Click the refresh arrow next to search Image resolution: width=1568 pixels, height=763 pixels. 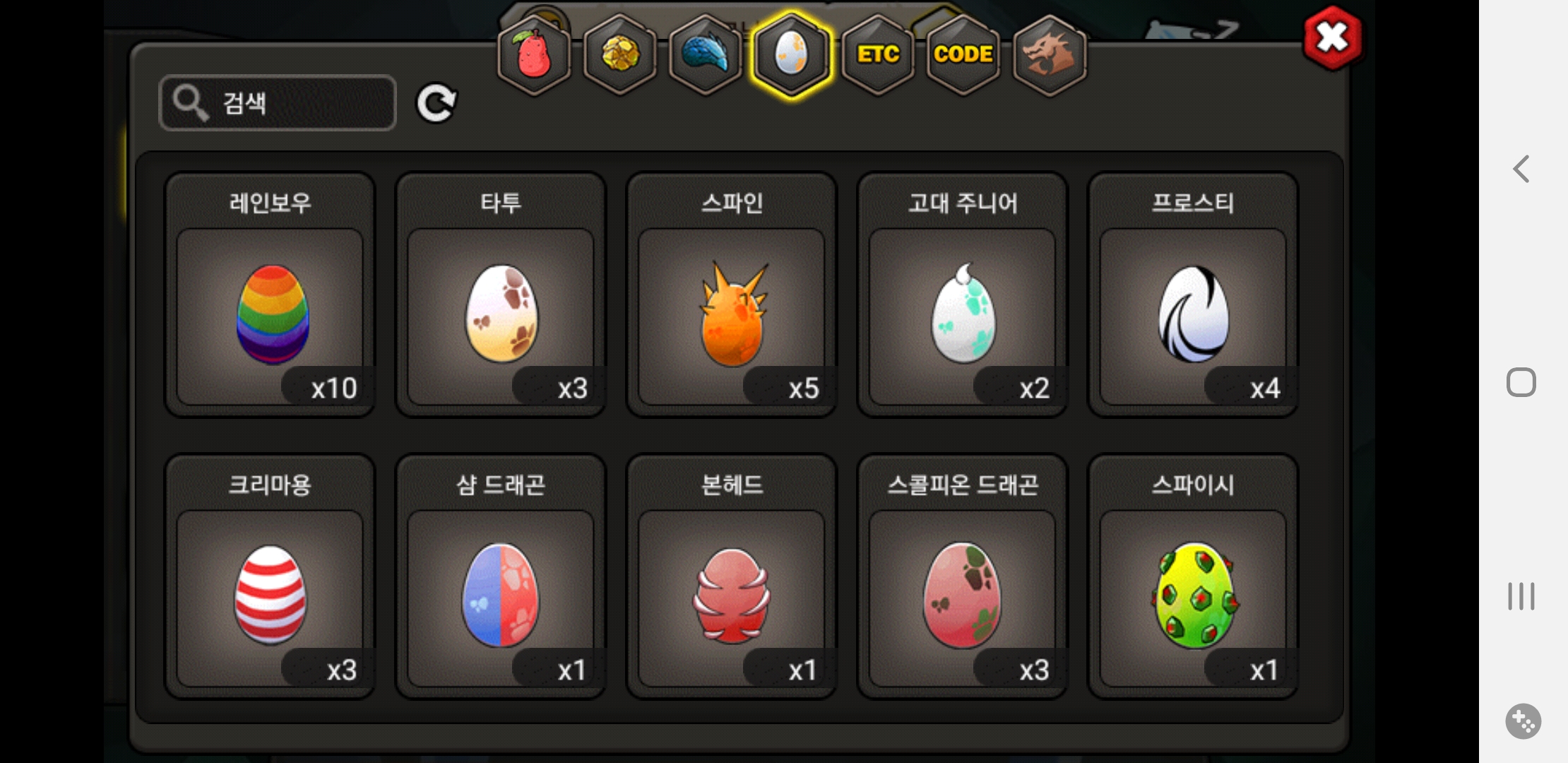click(x=436, y=103)
